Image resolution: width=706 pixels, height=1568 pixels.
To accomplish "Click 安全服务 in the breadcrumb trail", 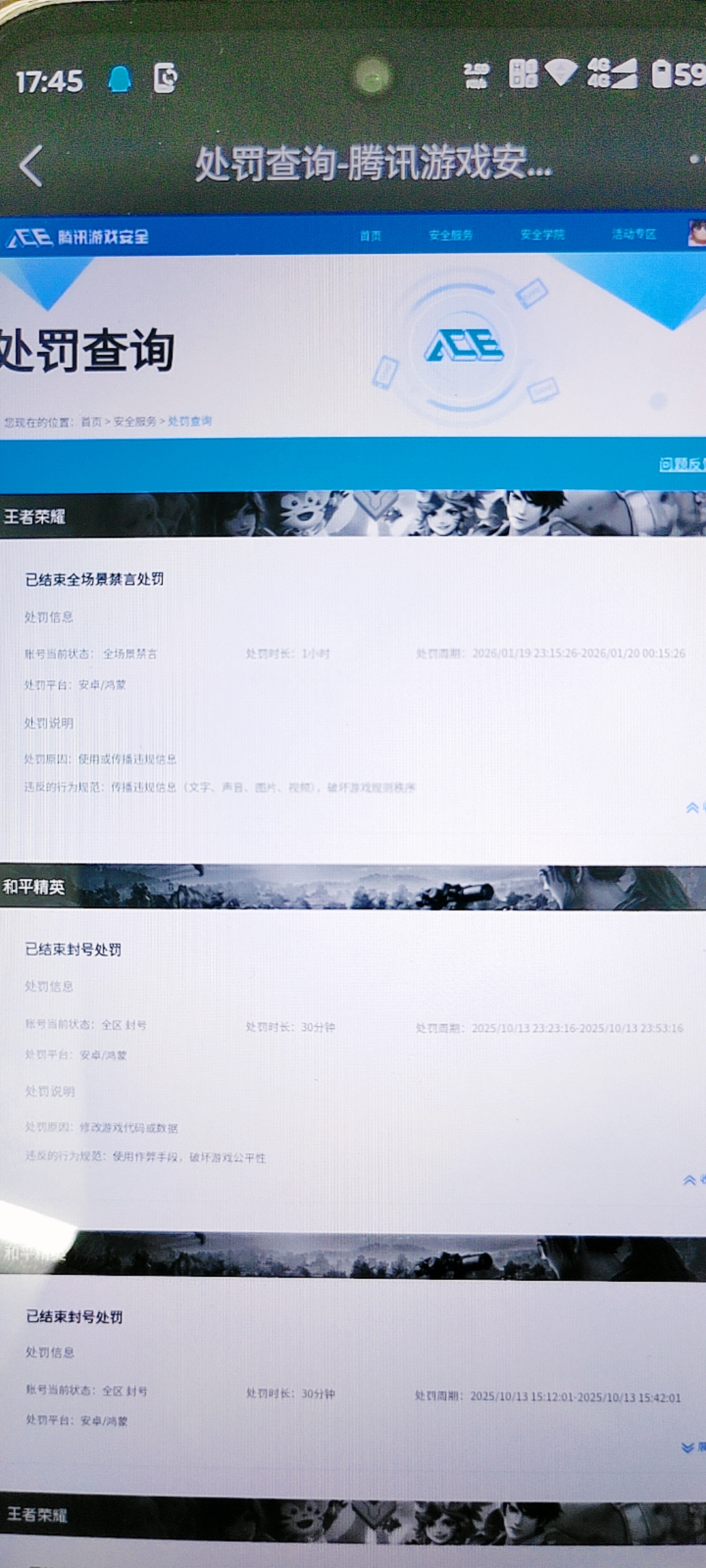I will tap(135, 422).
